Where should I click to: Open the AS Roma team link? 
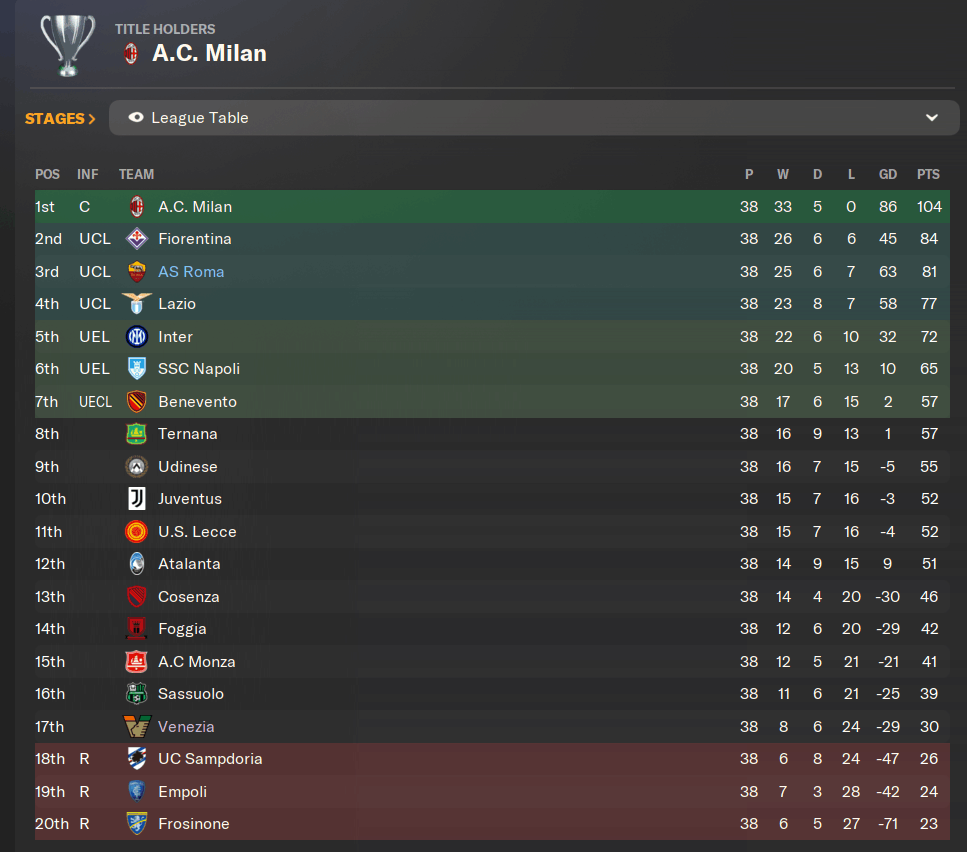[191, 272]
